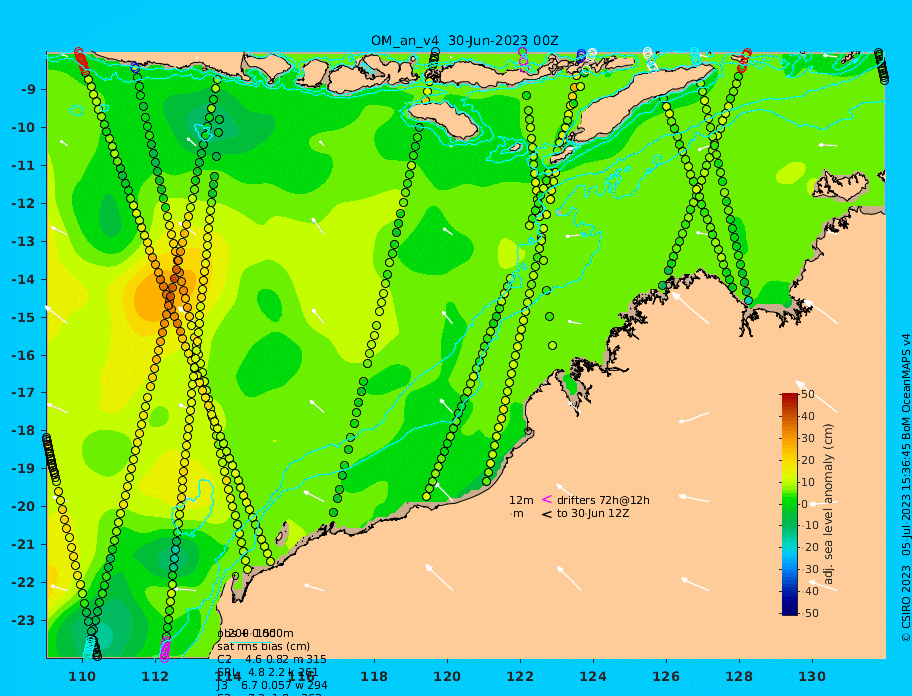
Task: Click longitude axis label 126
Action: (666, 676)
